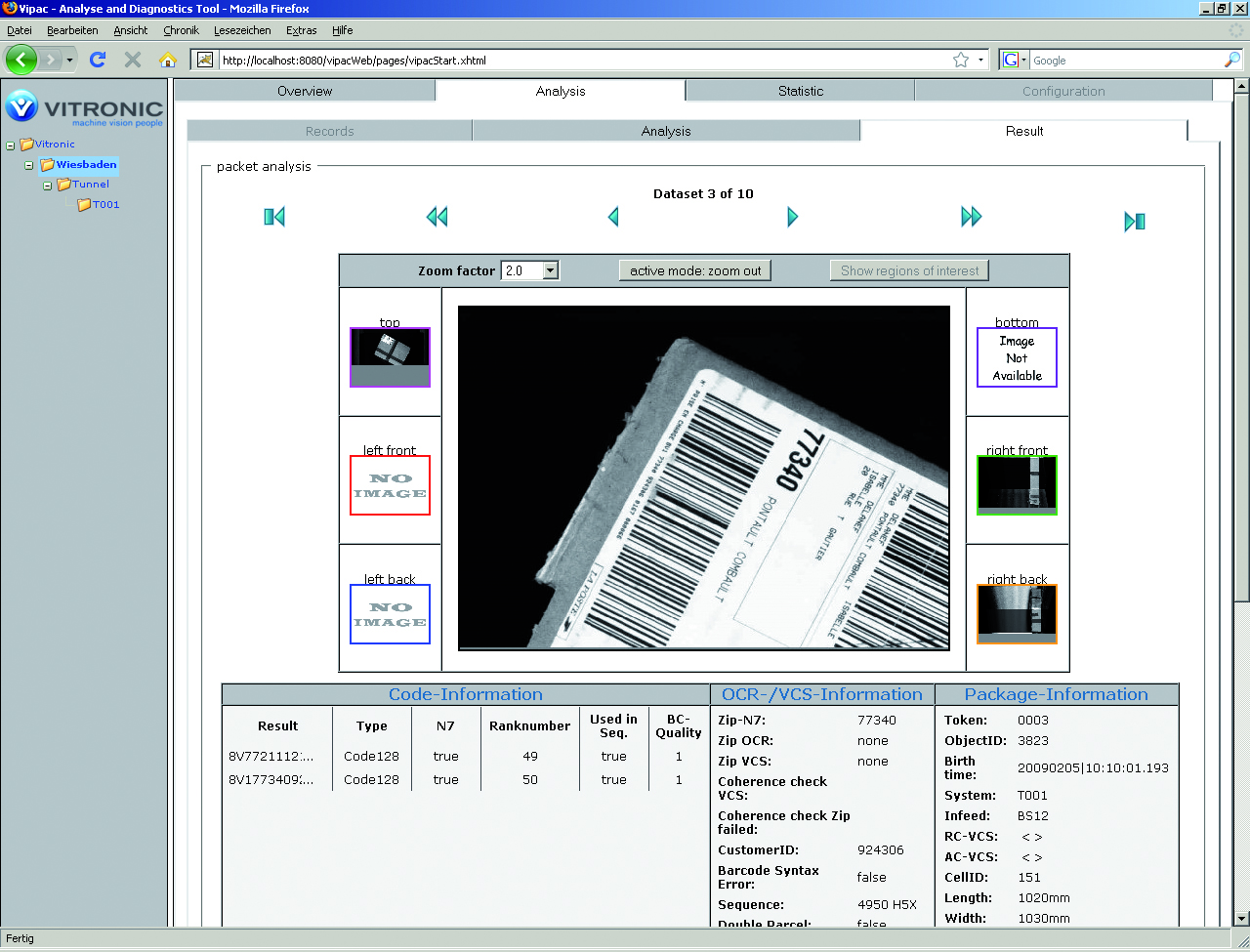This screenshot has width=1250, height=952.
Task: Switch to the Statistic tab
Action: click(x=801, y=91)
